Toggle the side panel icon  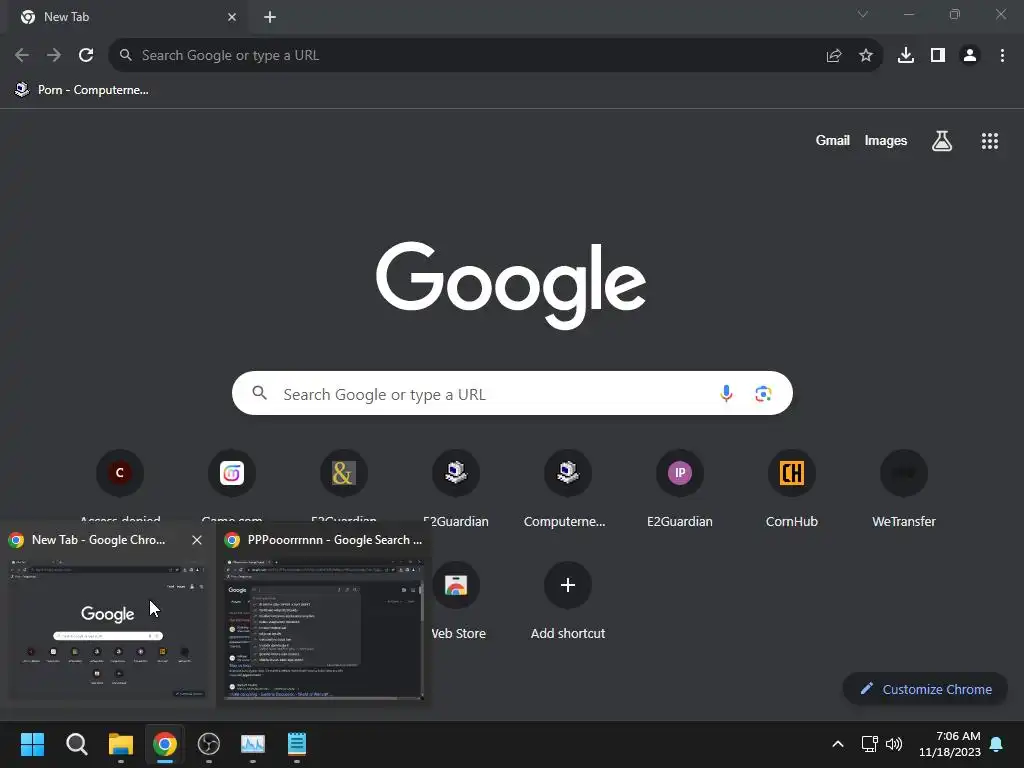click(938, 56)
